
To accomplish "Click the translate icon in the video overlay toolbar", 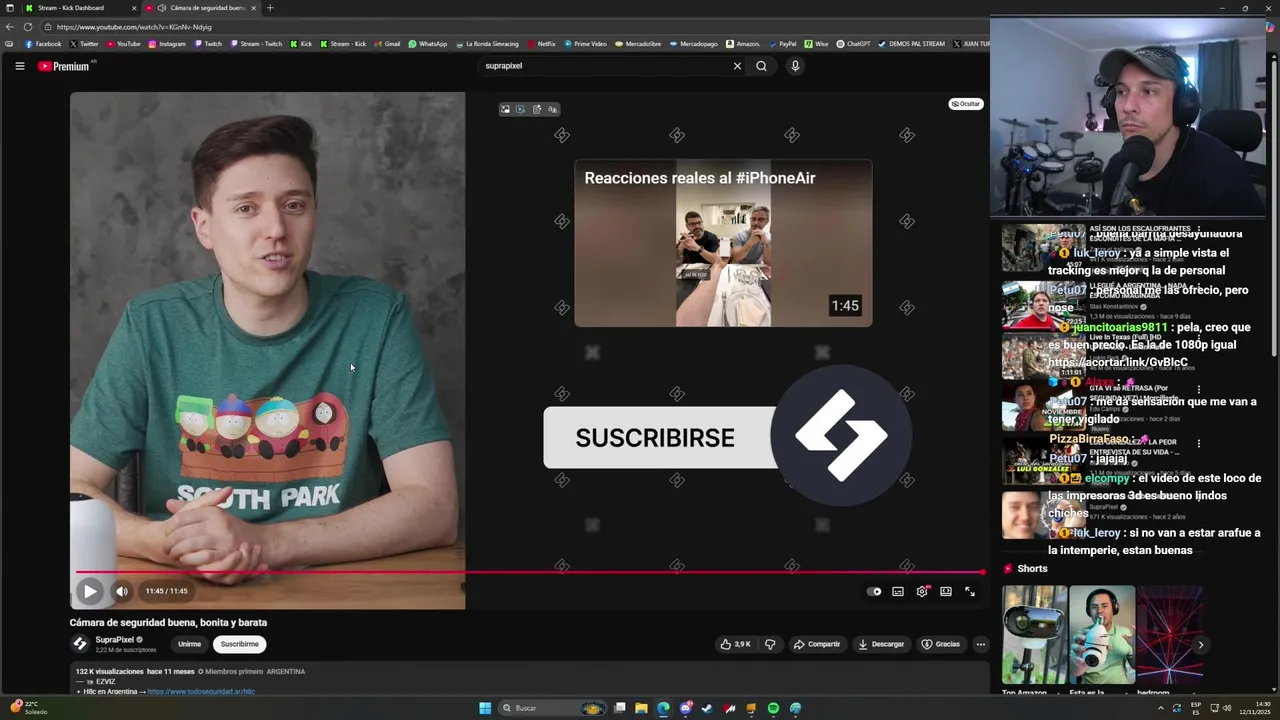I will point(553,109).
